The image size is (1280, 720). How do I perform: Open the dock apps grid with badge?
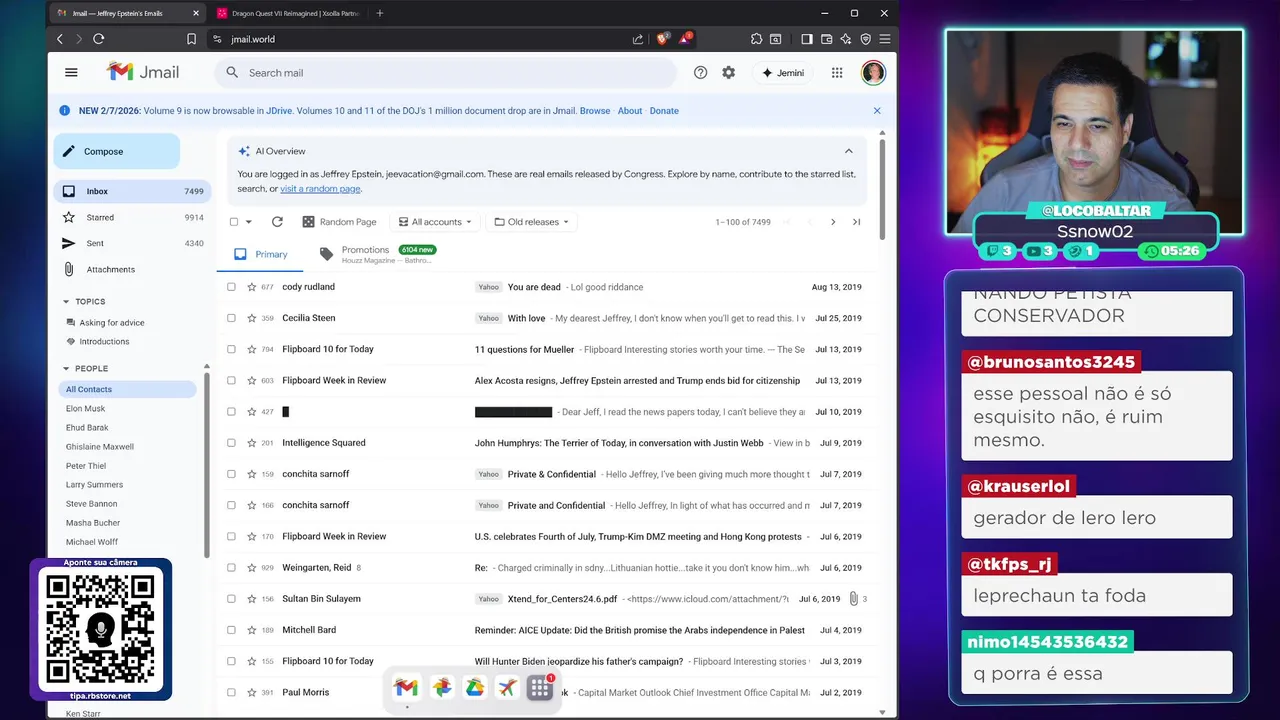pos(540,687)
